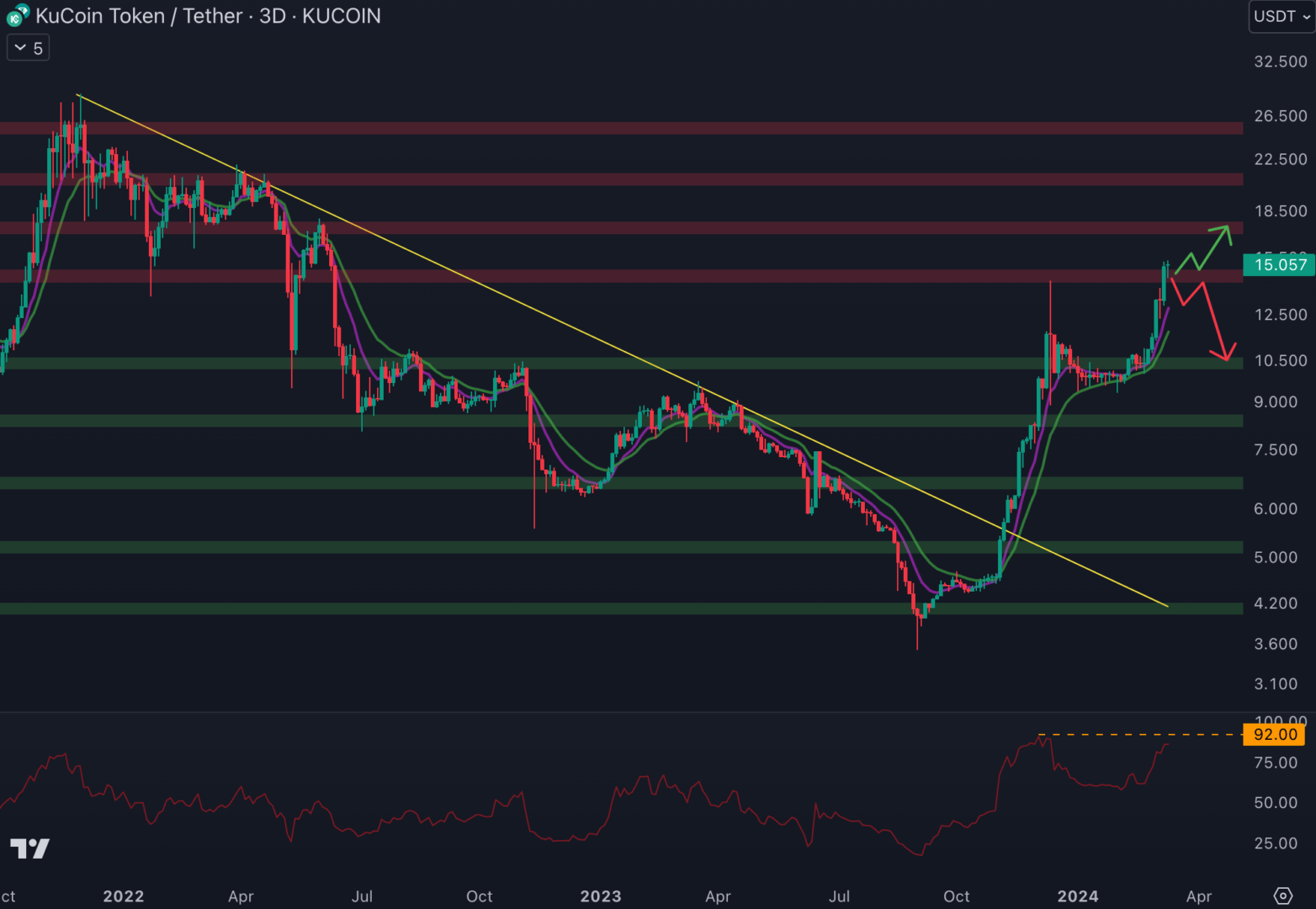Click the 2024 label on time axis
This screenshot has height=909, width=1316.
click(1077, 896)
